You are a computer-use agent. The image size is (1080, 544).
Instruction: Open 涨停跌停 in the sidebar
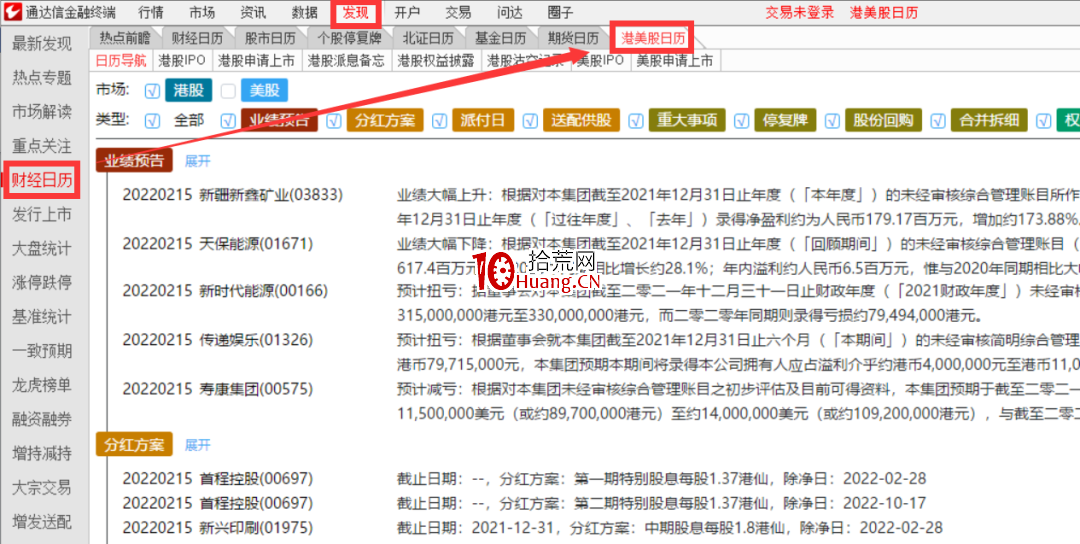click(x=42, y=282)
